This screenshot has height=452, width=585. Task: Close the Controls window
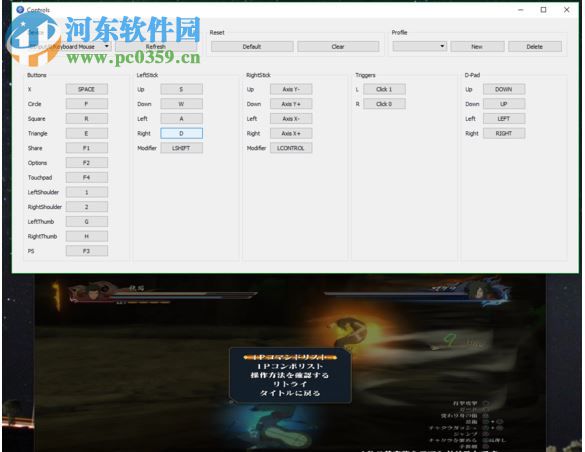(x=567, y=10)
